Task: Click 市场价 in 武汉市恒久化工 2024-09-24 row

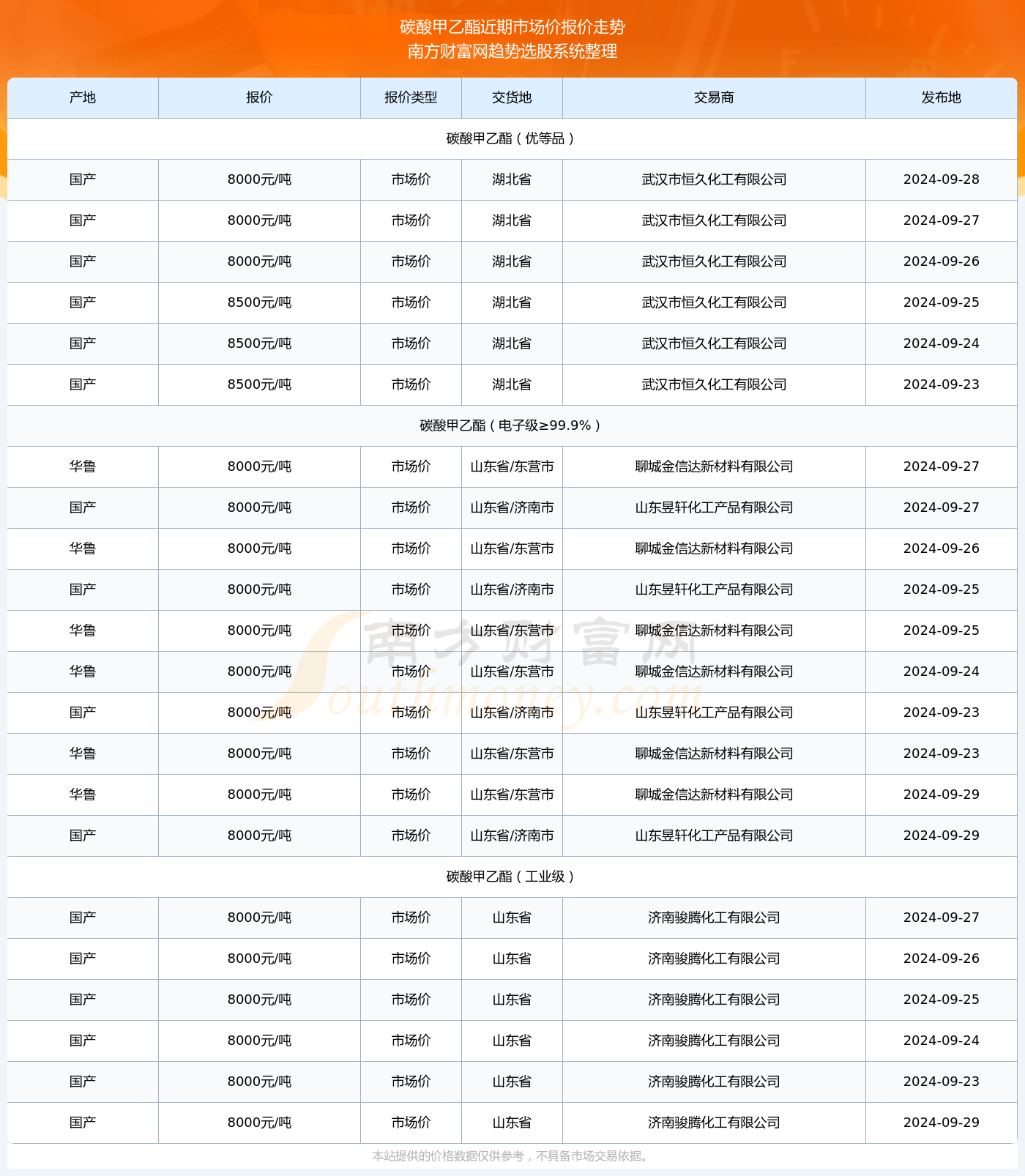Action: click(411, 343)
